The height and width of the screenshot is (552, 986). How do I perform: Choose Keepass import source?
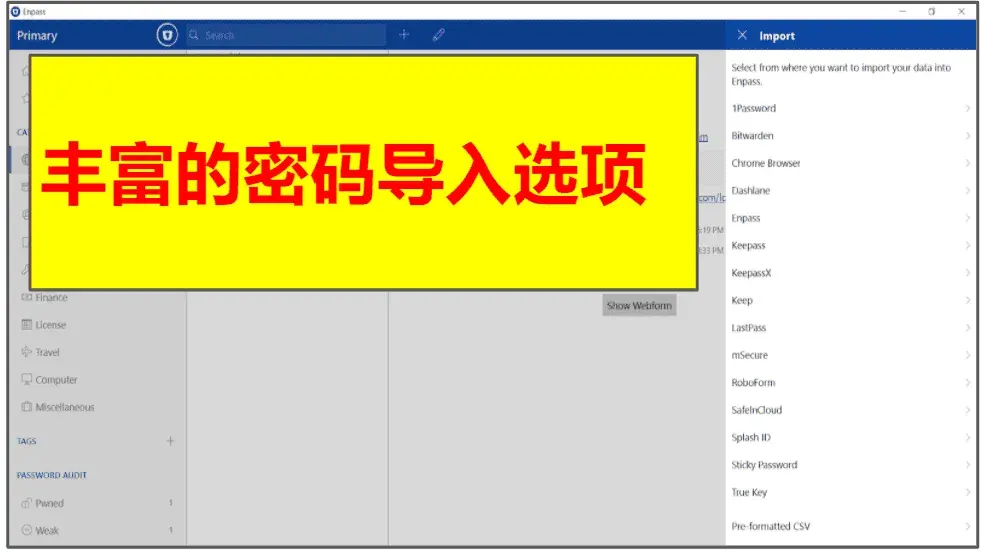[x=851, y=246]
